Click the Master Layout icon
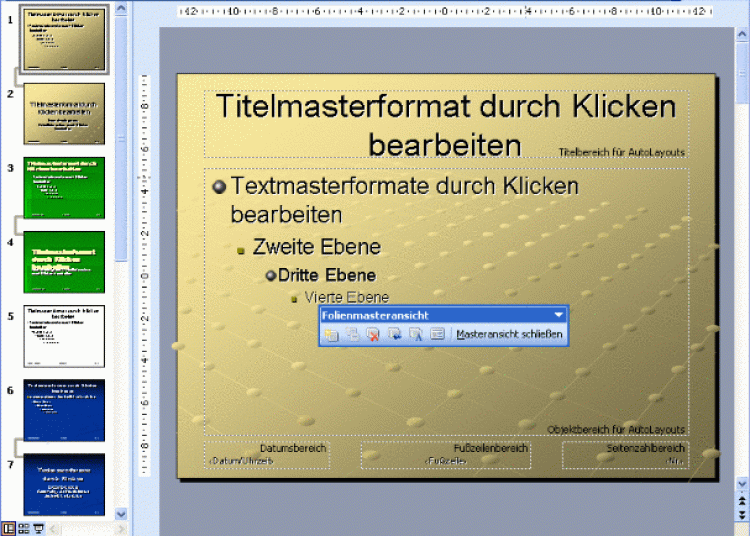This screenshot has height=536, width=750. [437, 334]
